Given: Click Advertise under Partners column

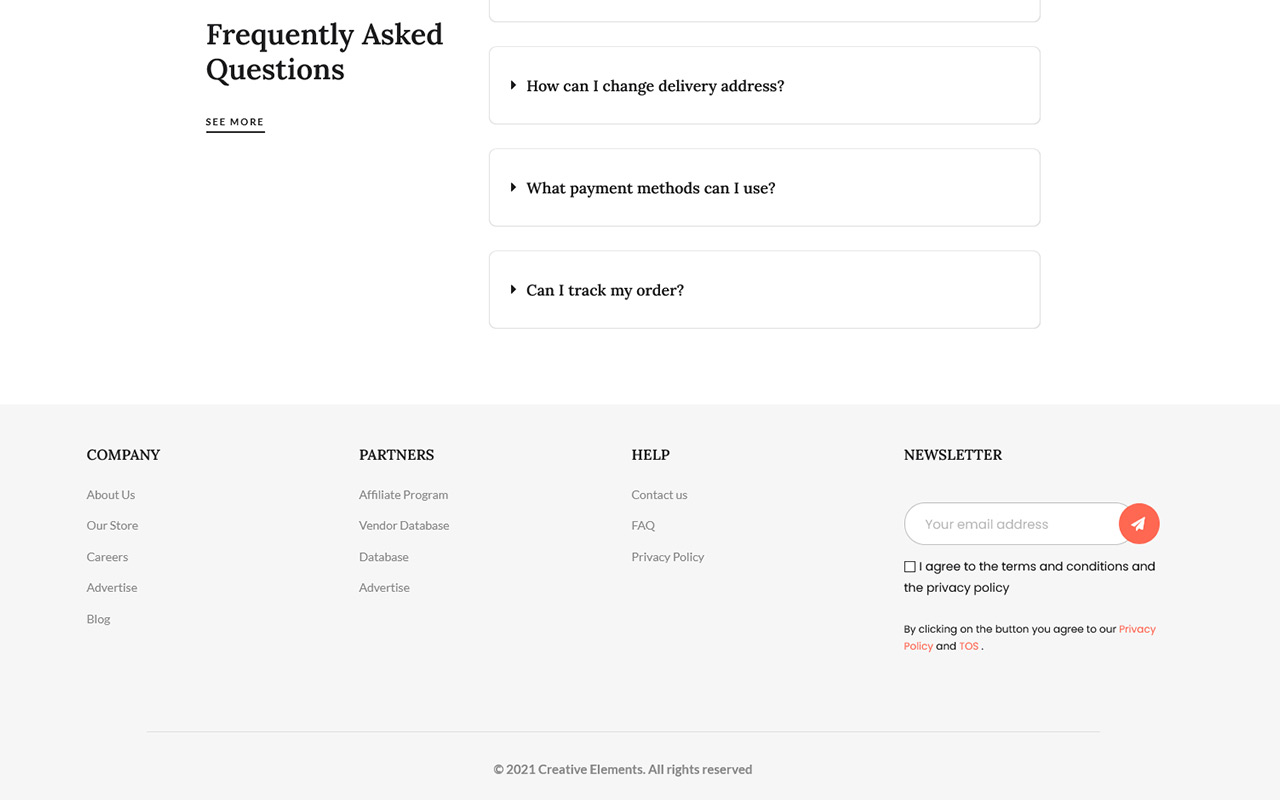Looking at the screenshot, I should [384, 588].
